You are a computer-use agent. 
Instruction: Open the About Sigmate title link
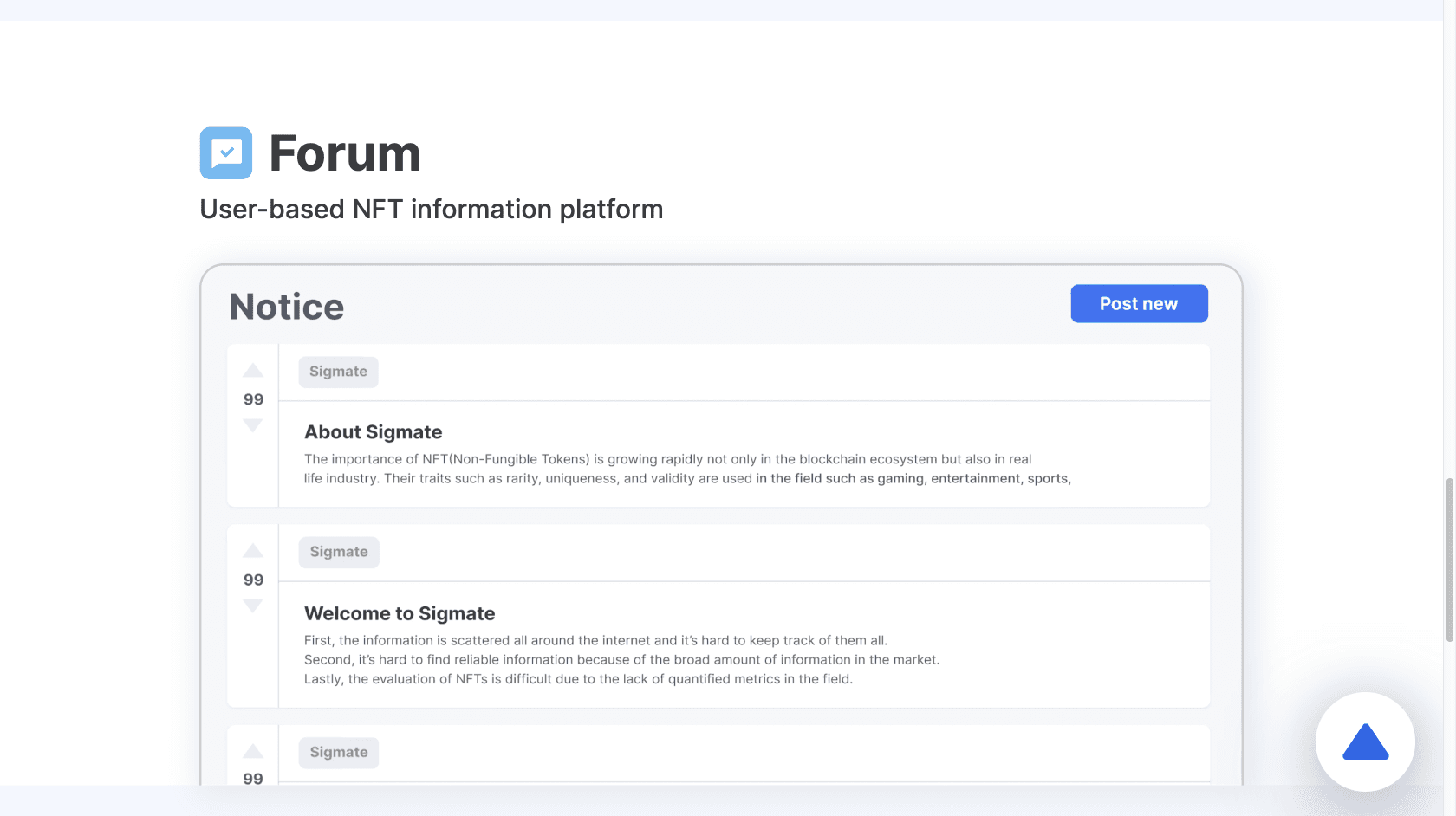(373, 431)
